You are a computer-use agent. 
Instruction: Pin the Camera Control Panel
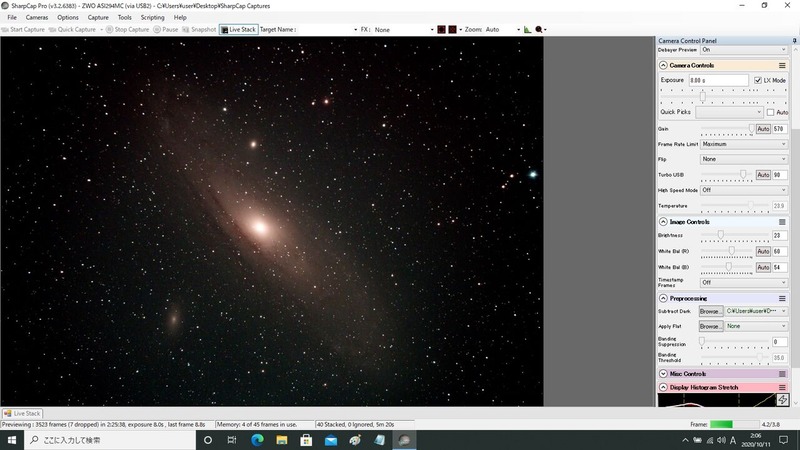[794, 40]
